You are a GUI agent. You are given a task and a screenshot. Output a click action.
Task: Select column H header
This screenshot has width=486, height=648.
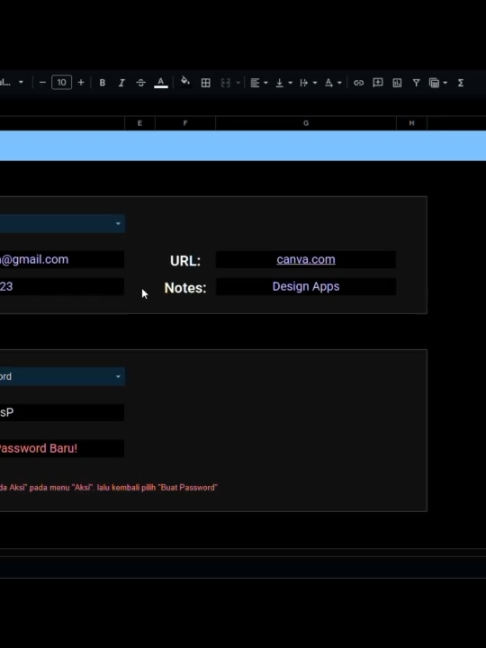(412, 123)
